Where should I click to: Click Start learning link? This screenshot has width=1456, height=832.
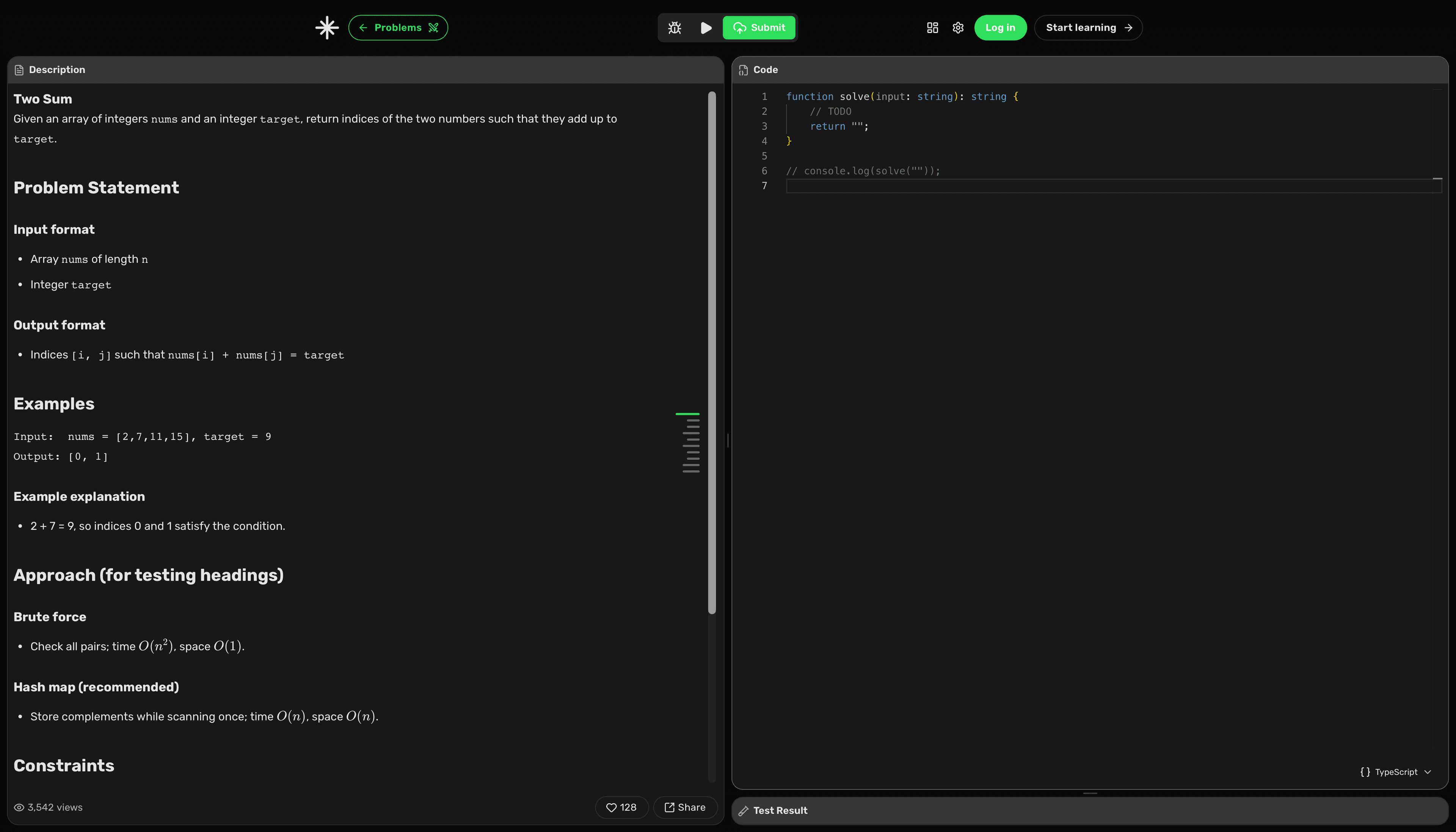pyautogui.click(x=1087, y=27)
